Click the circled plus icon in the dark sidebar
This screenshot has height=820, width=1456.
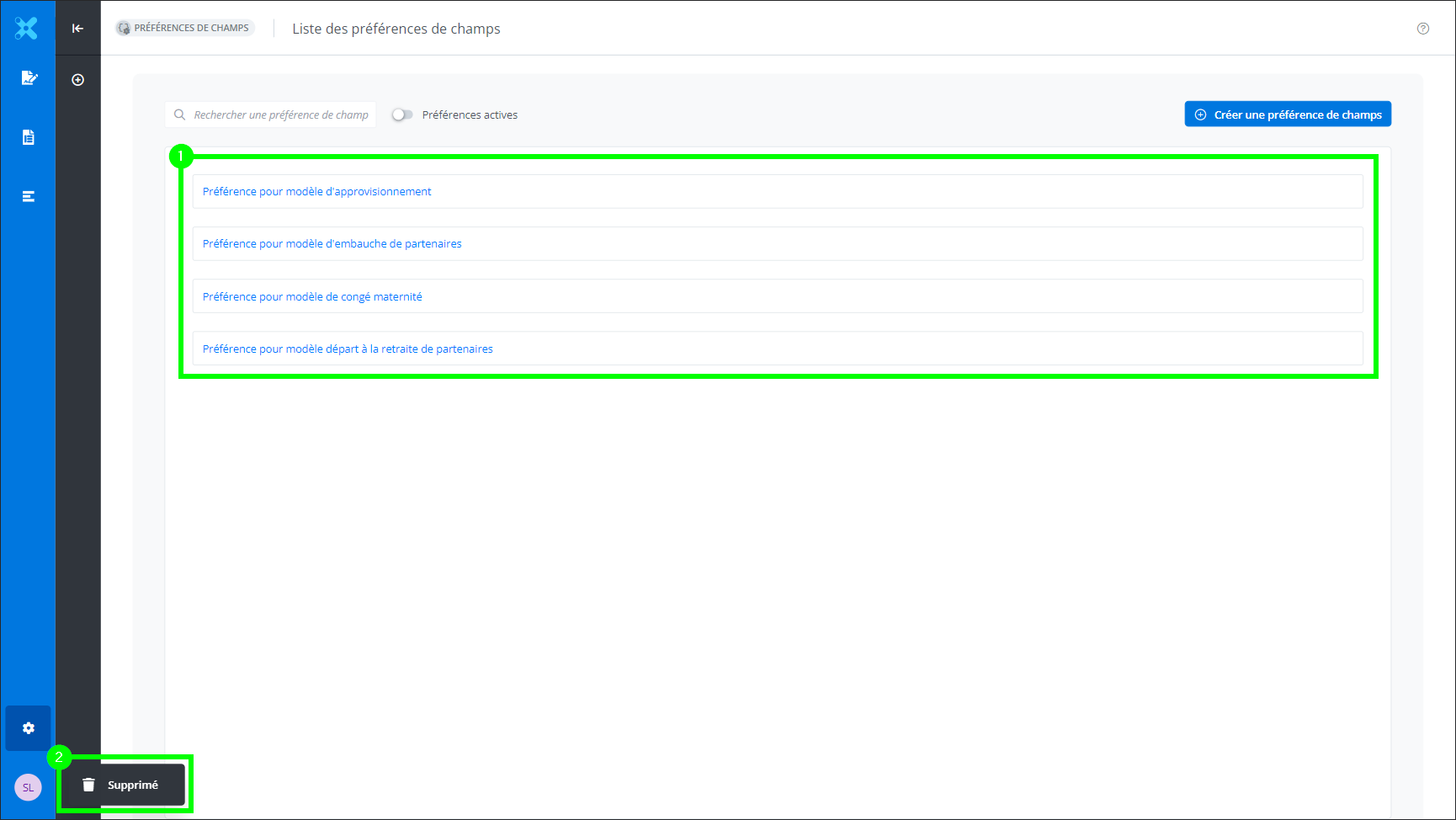tap(77, 80)
